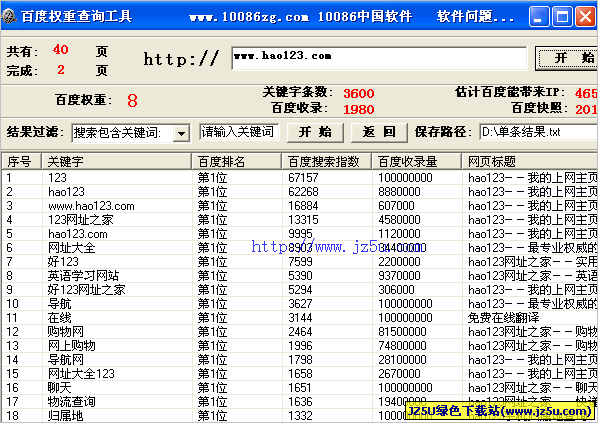
Task: Click the indexed count 81500000
Action: [x=402, y=332]
